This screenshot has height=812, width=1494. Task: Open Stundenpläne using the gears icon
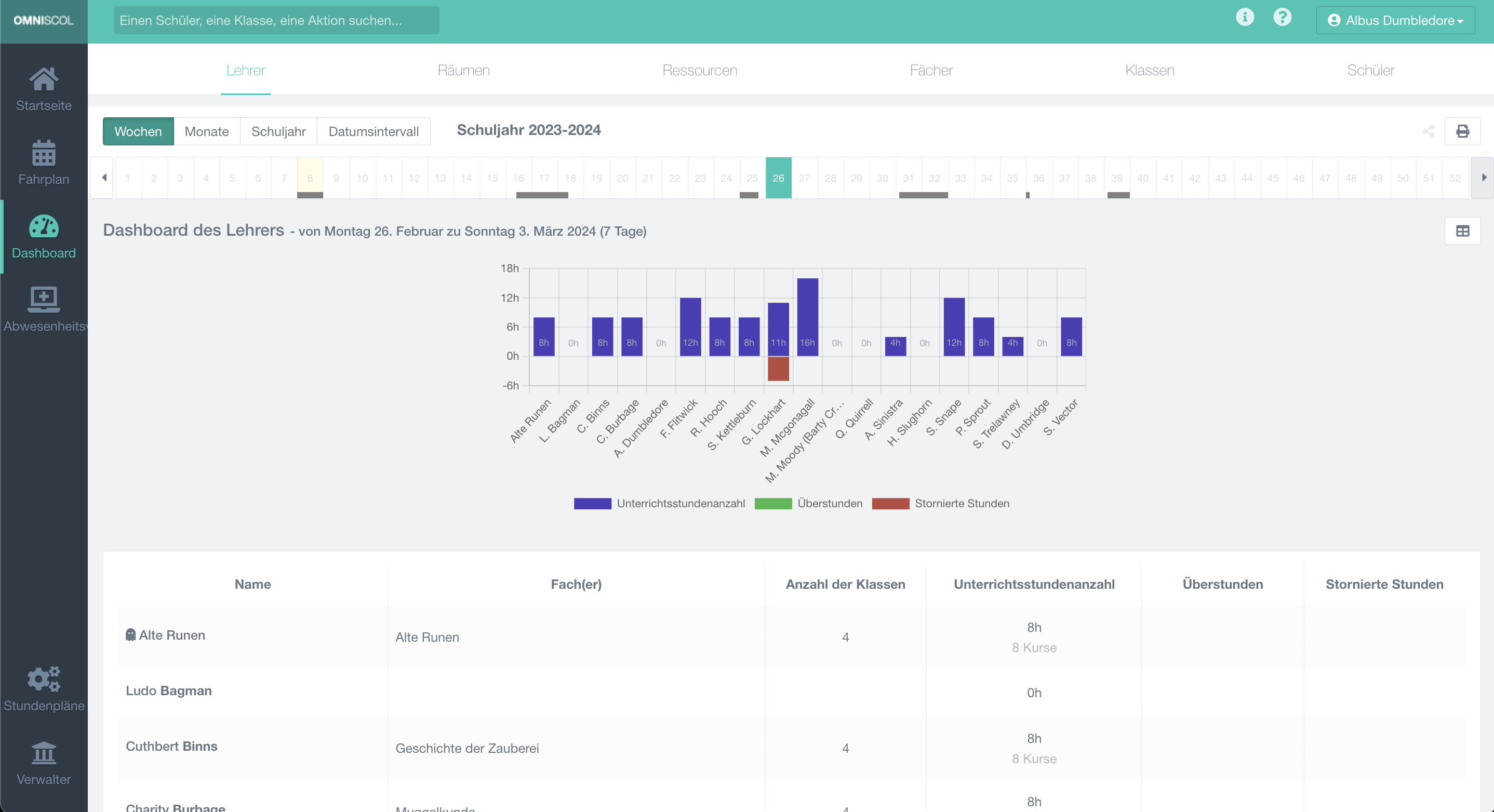pos(44,679)
